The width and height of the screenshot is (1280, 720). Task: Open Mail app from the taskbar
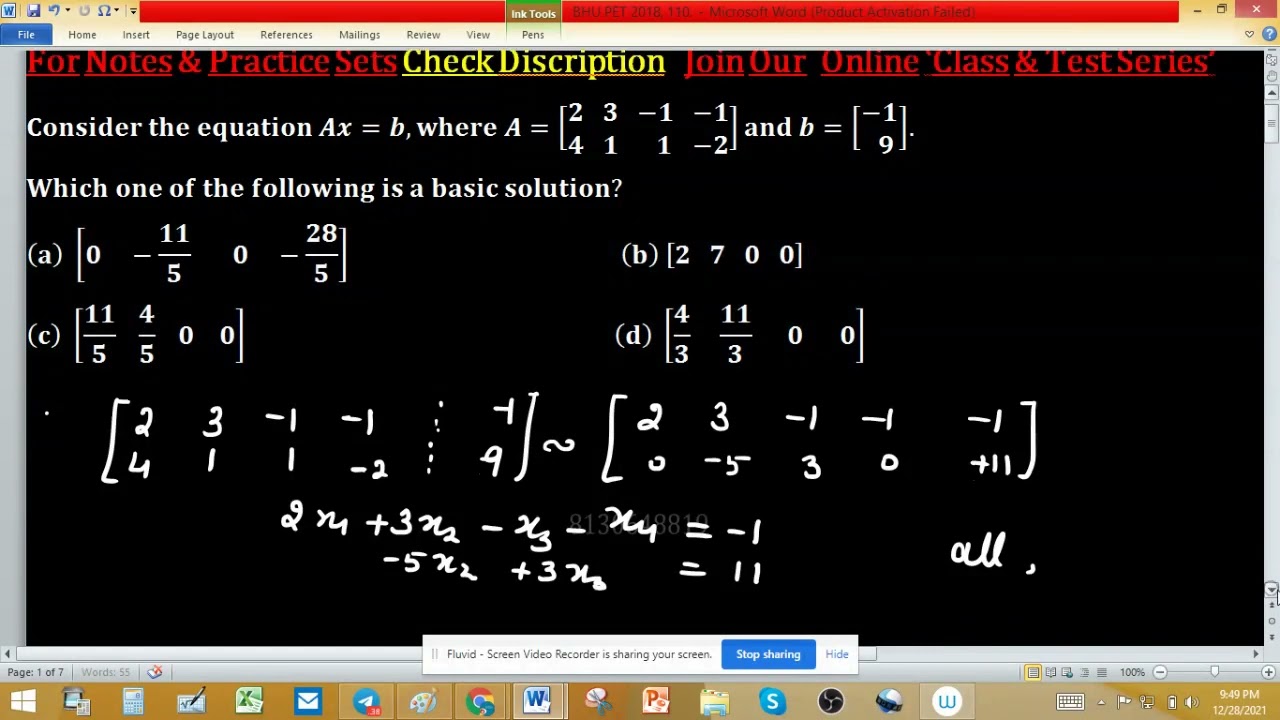pyautogui.click(x=307, y=701)
